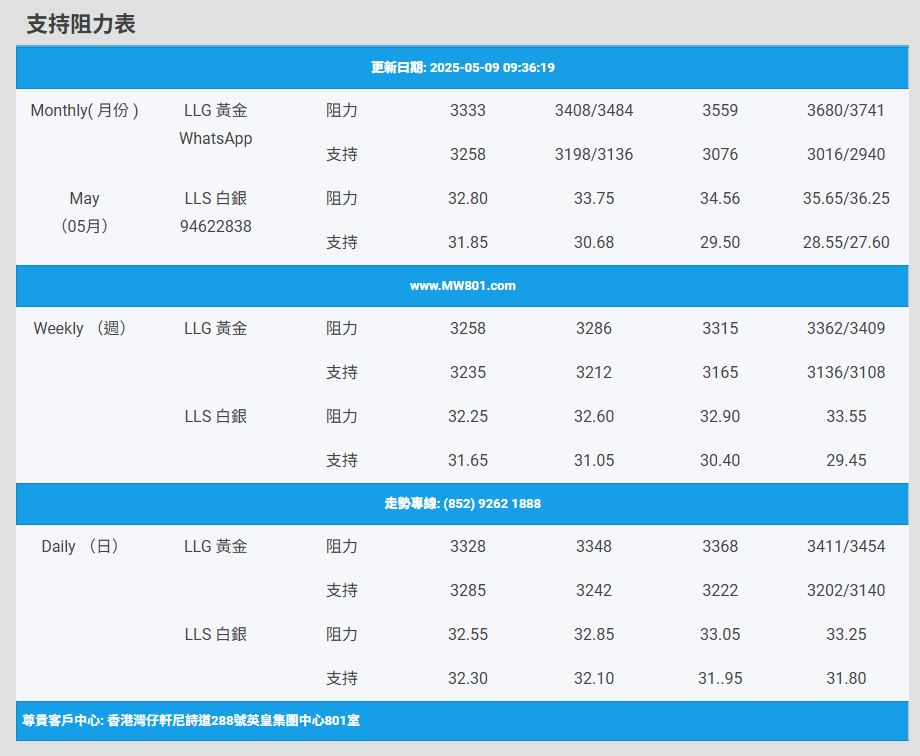Select daily gold resistance value 3328

[468, 546]
